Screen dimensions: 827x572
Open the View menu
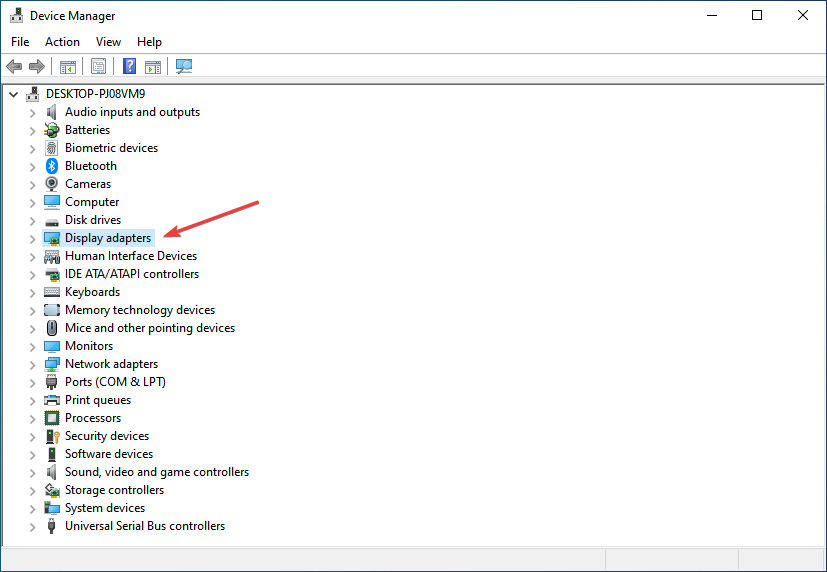(x=108, y=42)
